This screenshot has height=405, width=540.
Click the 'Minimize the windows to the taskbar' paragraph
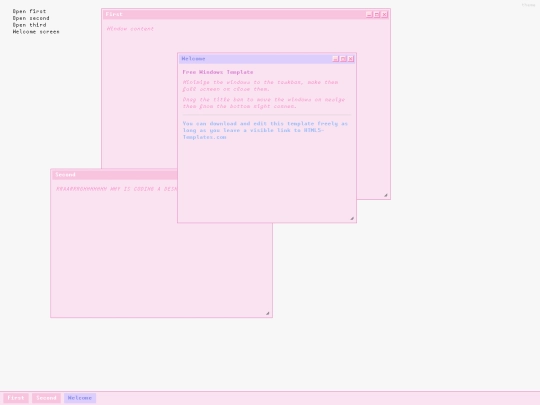coord(260,86)
